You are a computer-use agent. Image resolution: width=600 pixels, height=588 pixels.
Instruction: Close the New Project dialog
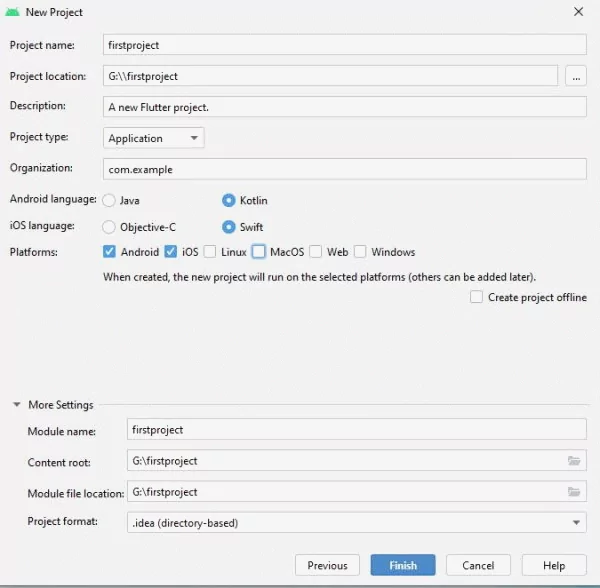578,12
